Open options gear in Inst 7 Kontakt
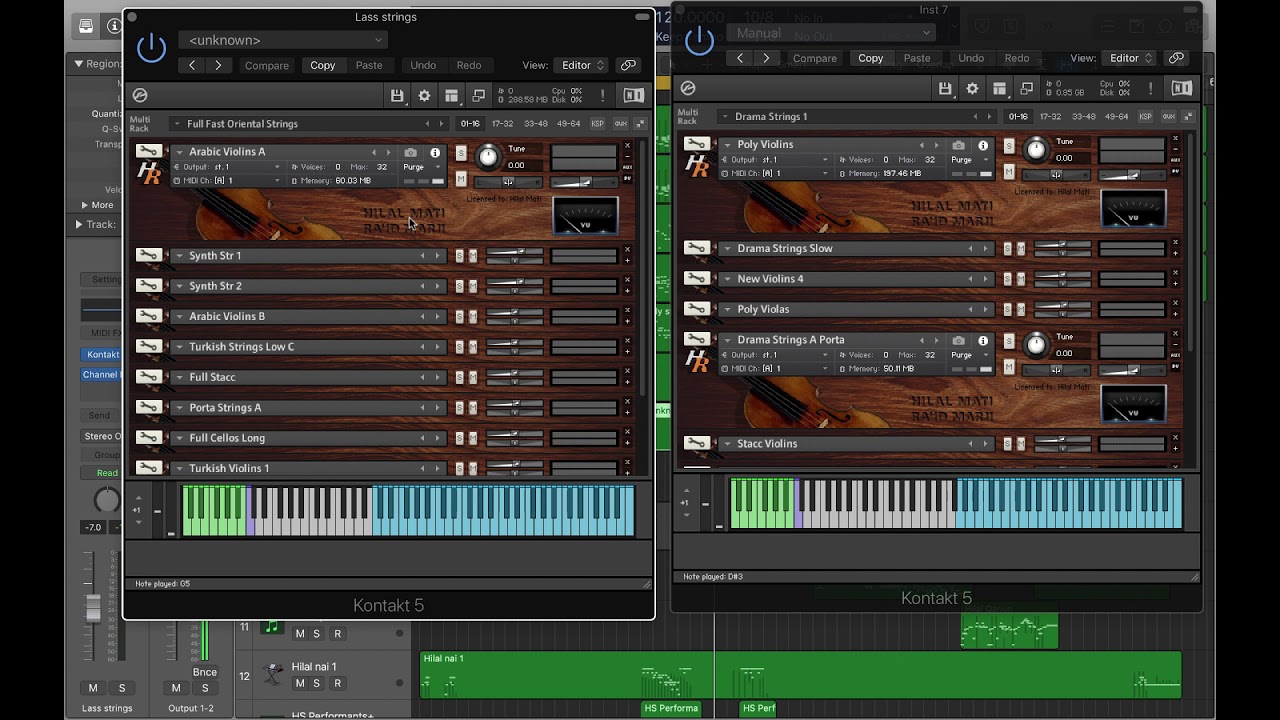Screen dimensions: 1280x720 (972, 89)
